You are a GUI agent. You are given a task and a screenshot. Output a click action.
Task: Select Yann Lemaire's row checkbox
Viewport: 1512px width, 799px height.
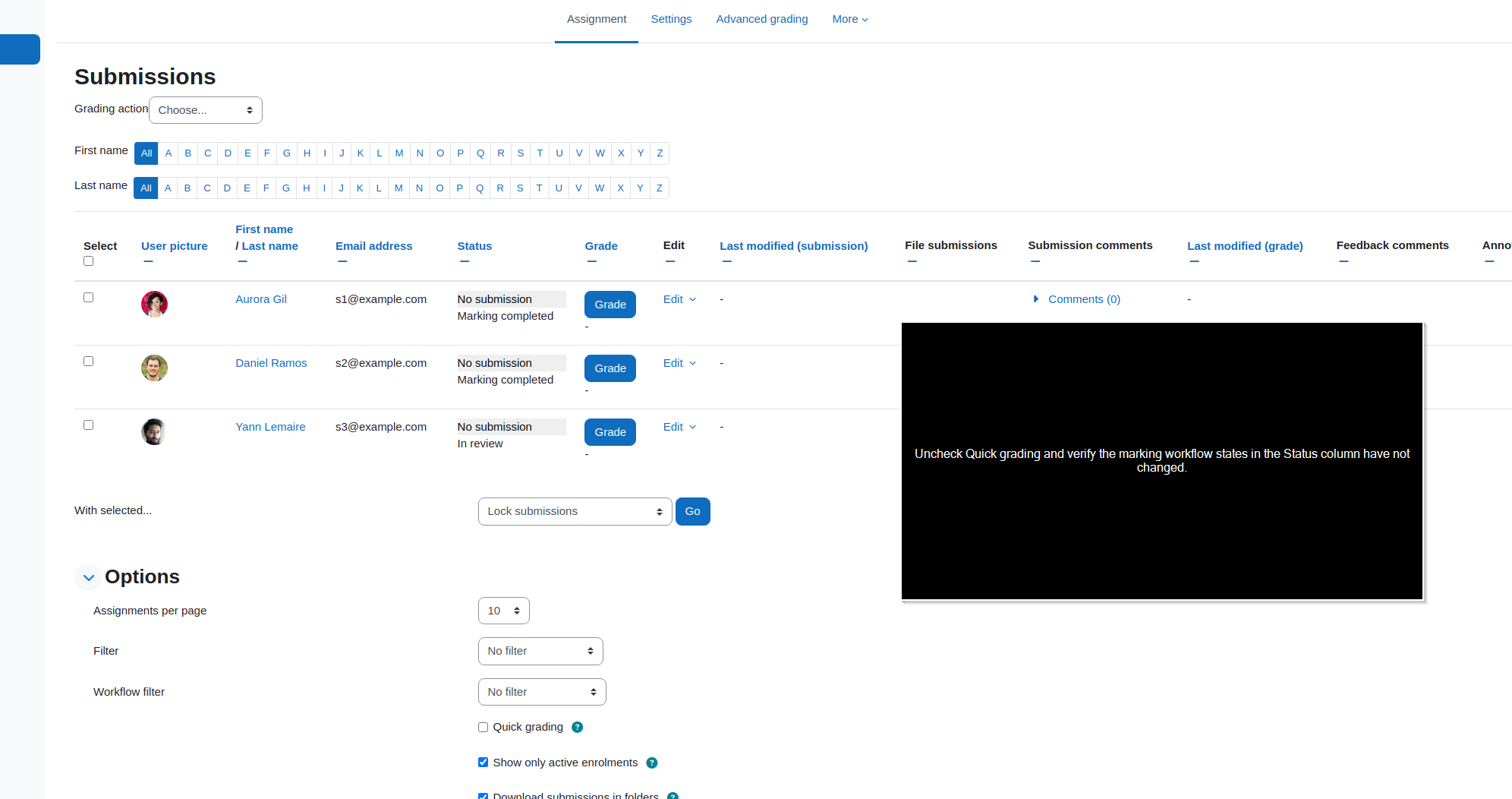(x=88, y=425)
